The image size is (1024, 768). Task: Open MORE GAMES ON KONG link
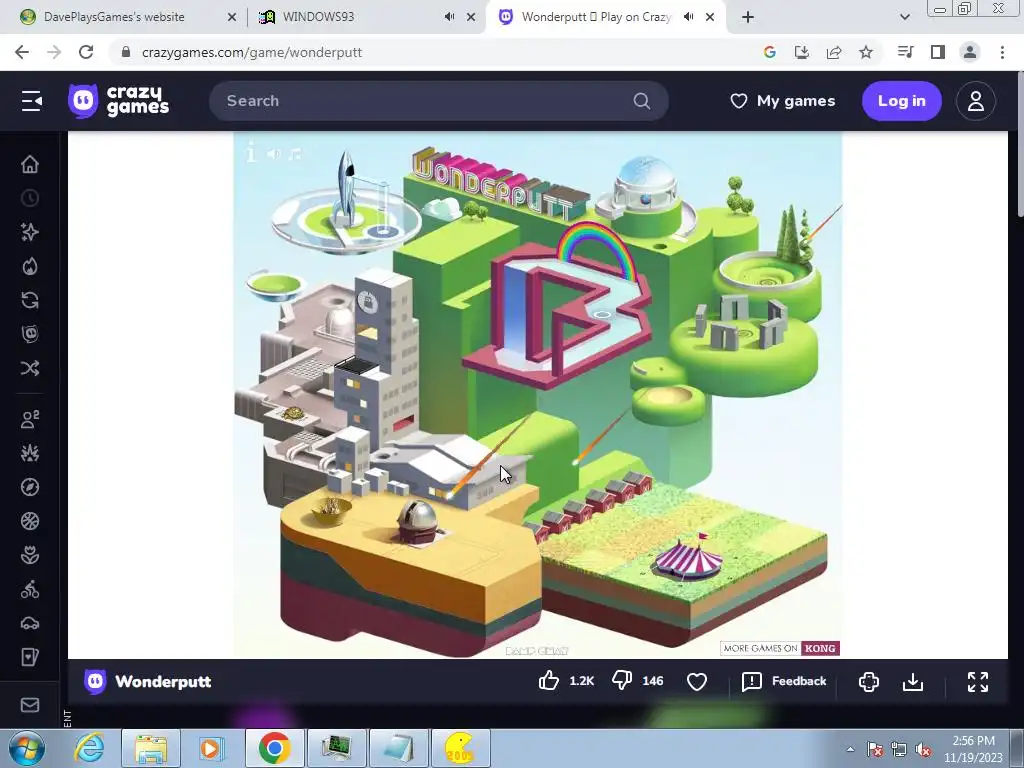[x=780, y=648]
